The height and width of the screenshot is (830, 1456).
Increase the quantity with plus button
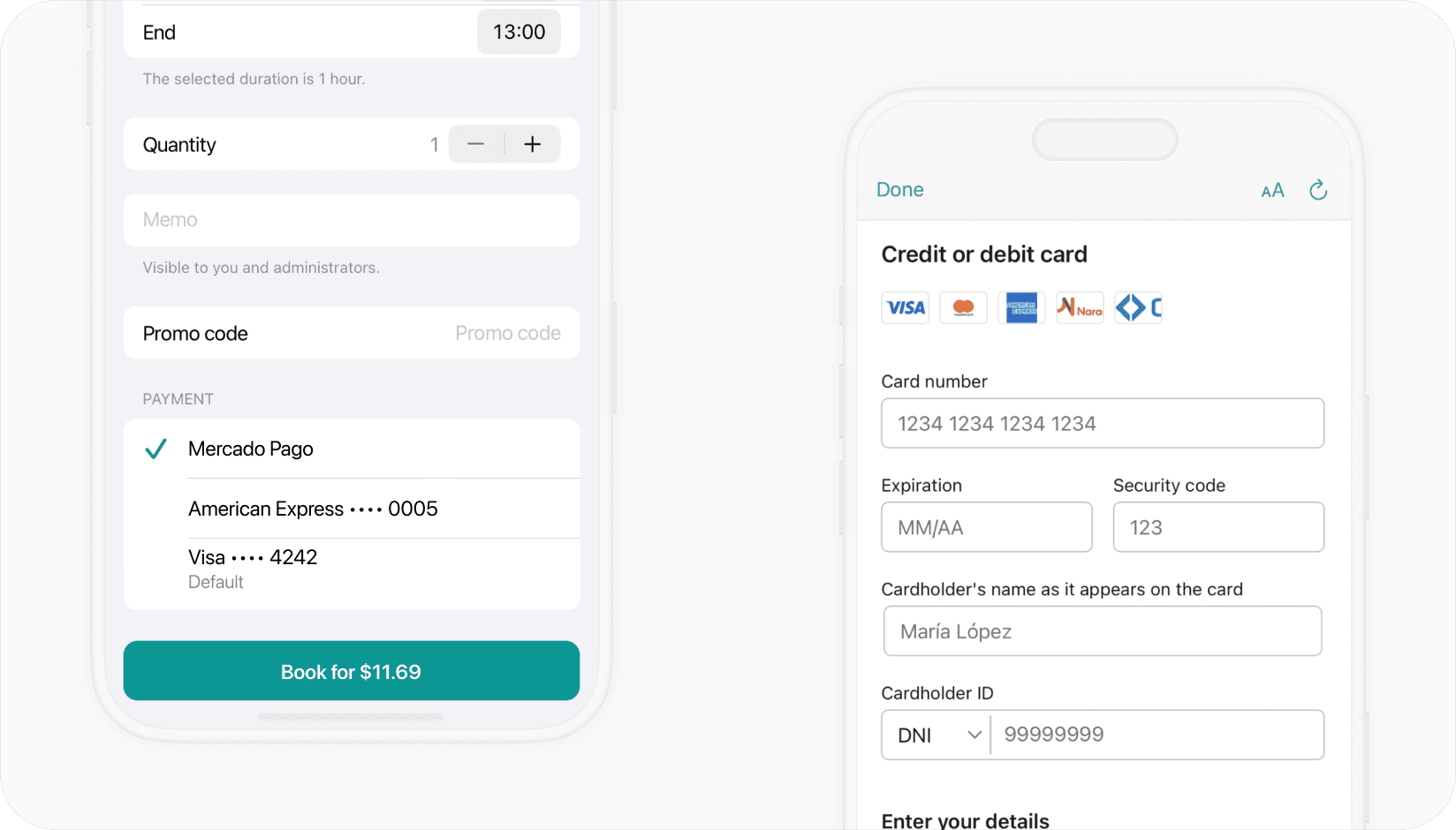click(x=533, y=143)
